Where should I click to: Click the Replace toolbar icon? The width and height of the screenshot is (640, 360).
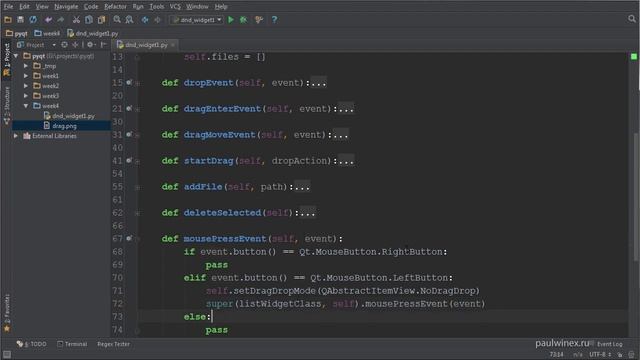[129, 20]
